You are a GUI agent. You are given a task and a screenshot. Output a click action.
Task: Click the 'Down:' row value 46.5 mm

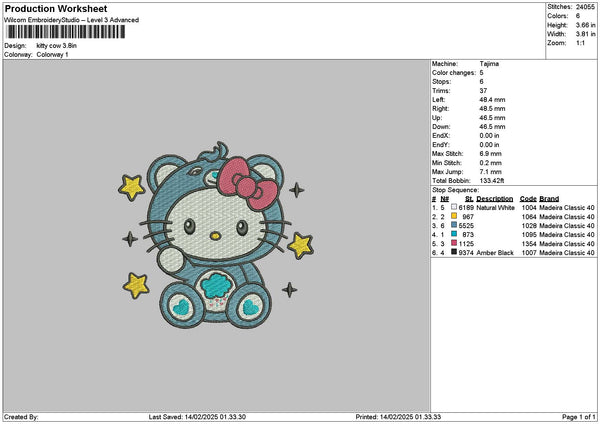pyautogui.click(x=492, y=127)
